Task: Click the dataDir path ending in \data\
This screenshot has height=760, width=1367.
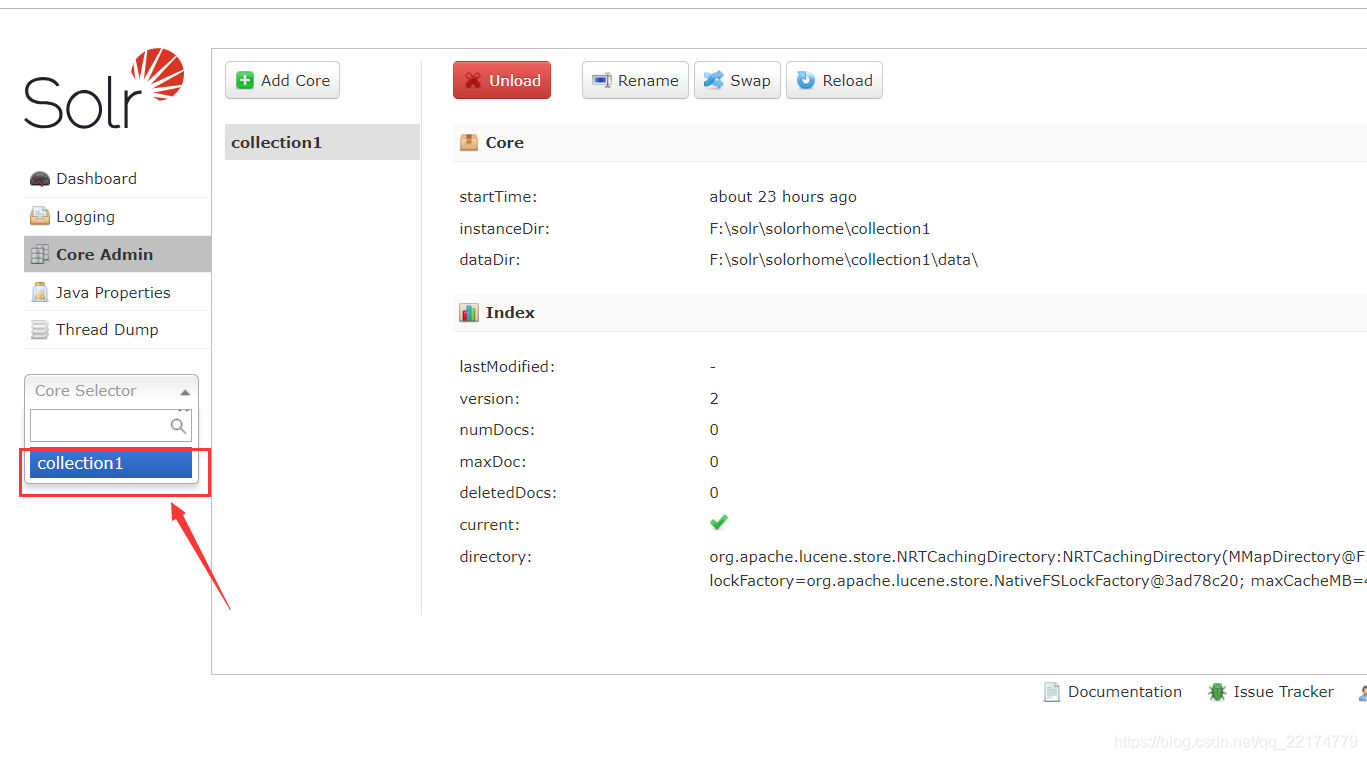Action: click(x=843, y=260)
